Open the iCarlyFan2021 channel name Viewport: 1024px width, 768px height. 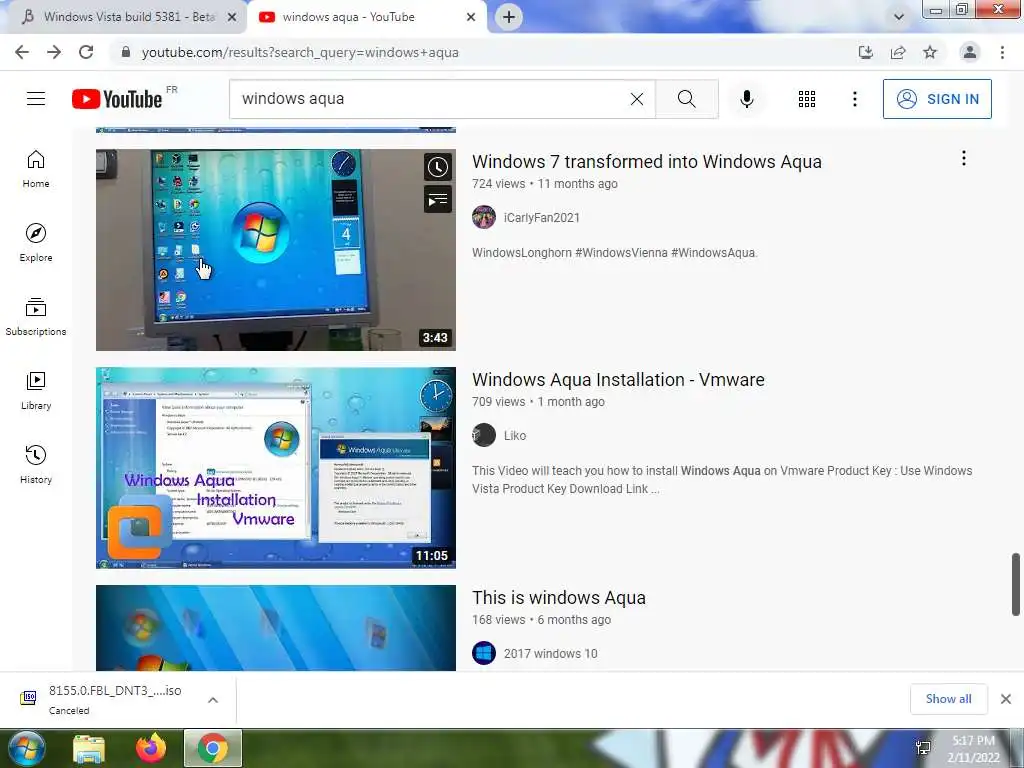pyautogui.click(x=541, y=217)
